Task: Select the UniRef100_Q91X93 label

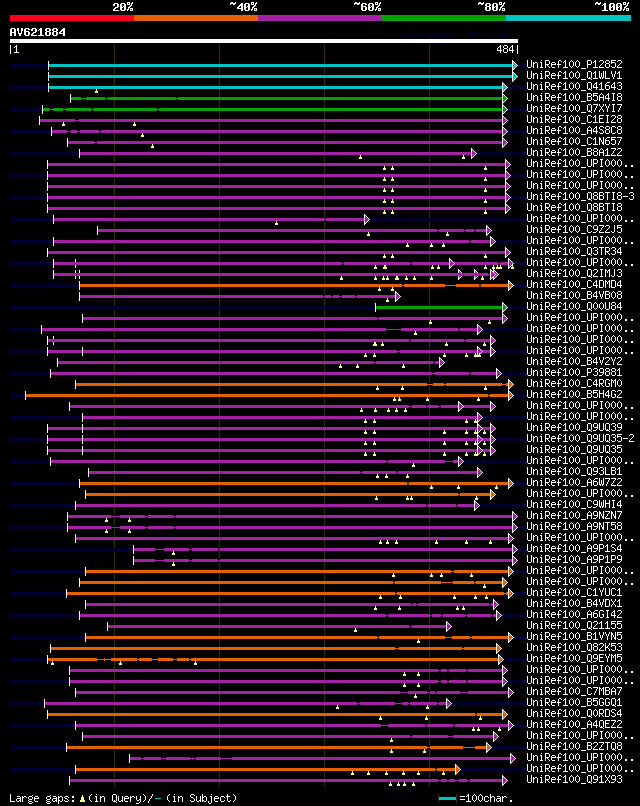Action: 574,779
